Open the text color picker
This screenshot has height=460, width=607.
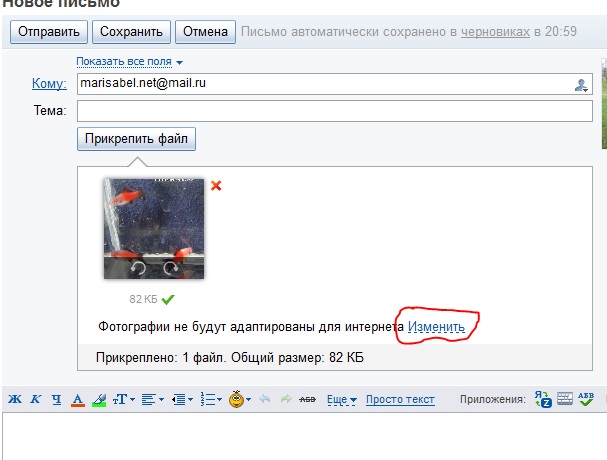[x=77, y=400]
